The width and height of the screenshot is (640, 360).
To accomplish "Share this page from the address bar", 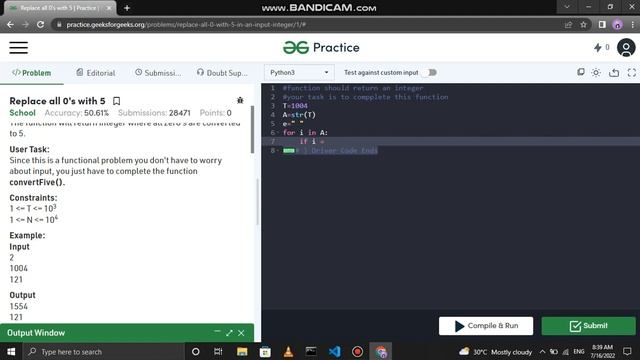I will click(568, 24).
